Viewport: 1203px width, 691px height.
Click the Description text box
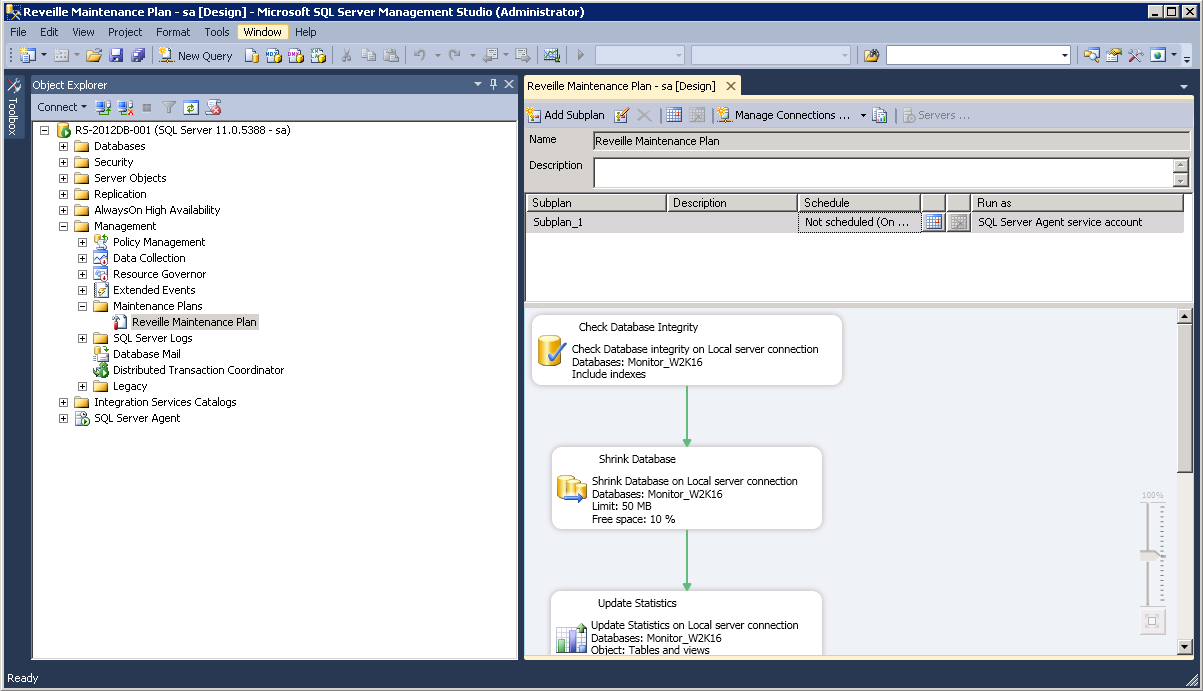(883, 173)
